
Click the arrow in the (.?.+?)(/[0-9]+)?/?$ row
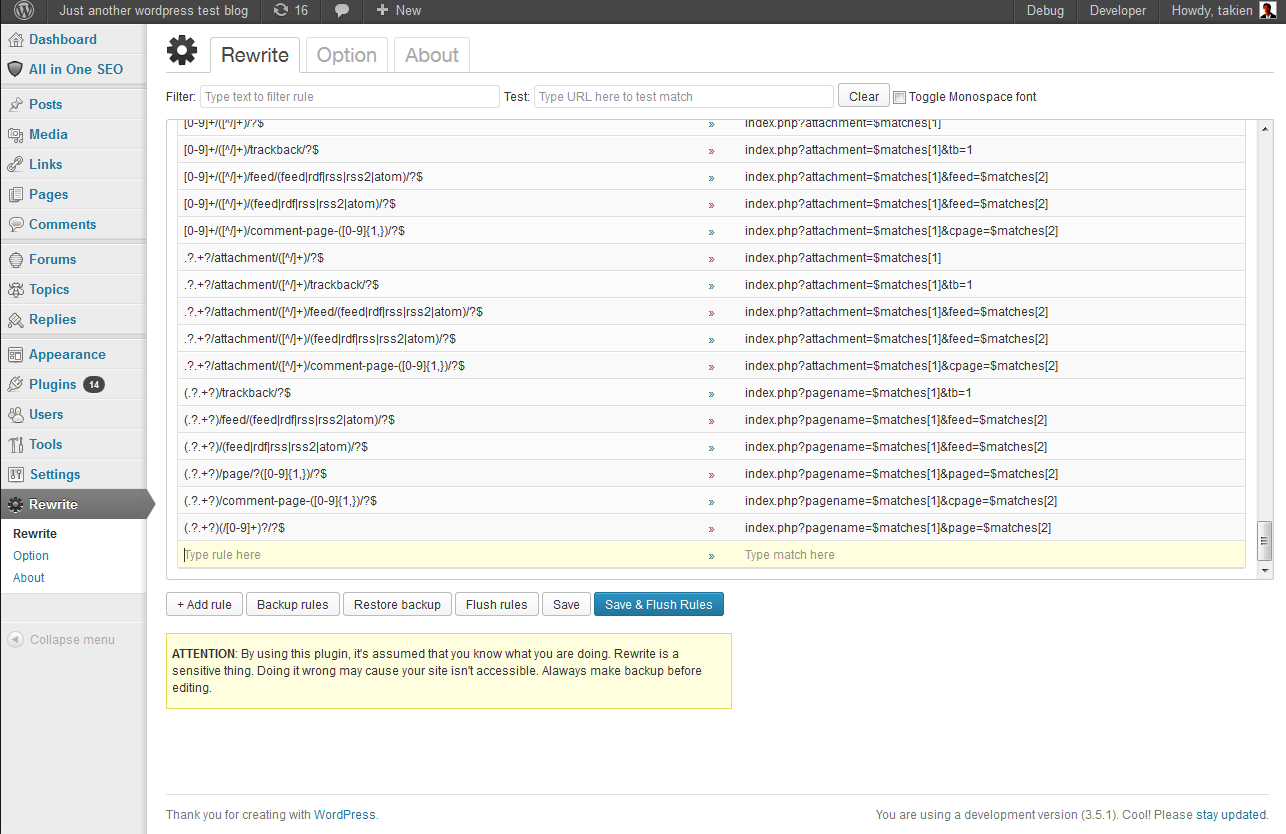pyautogui.click(x=711, y=528)
